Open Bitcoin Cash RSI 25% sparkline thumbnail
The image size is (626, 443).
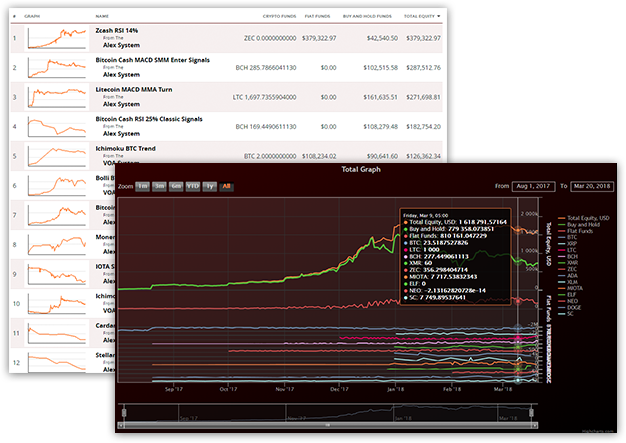[x=57, y=127]
